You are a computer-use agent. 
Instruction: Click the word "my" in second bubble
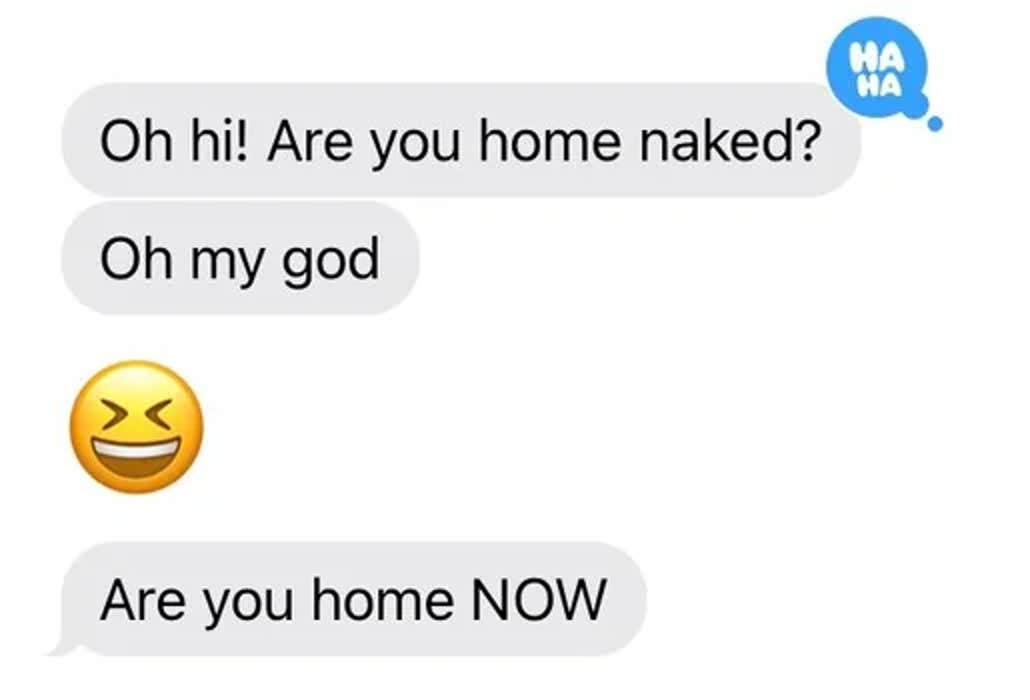coord(225,263)
